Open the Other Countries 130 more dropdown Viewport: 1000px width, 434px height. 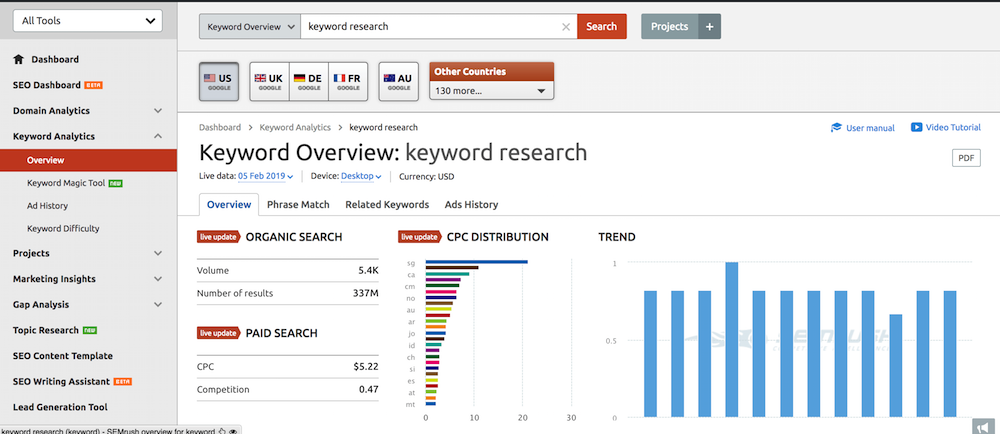coord(491,90)
